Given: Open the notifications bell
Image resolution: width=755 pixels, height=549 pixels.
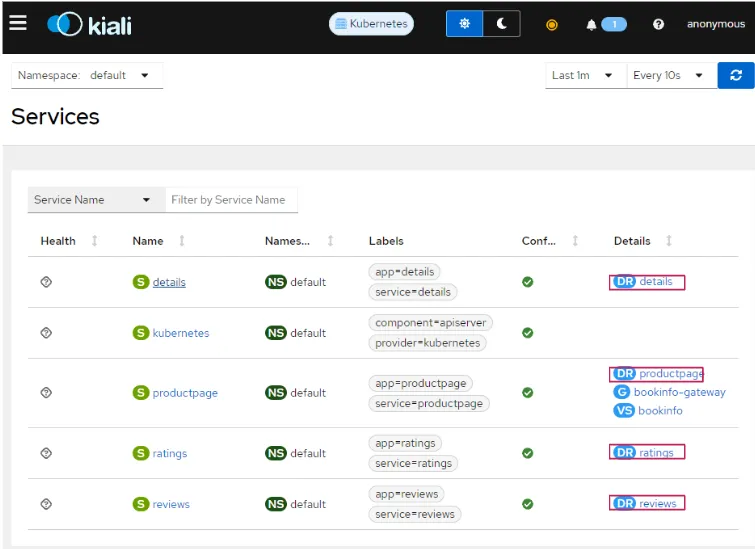Looking at the screenshot, I should (591, 25).
